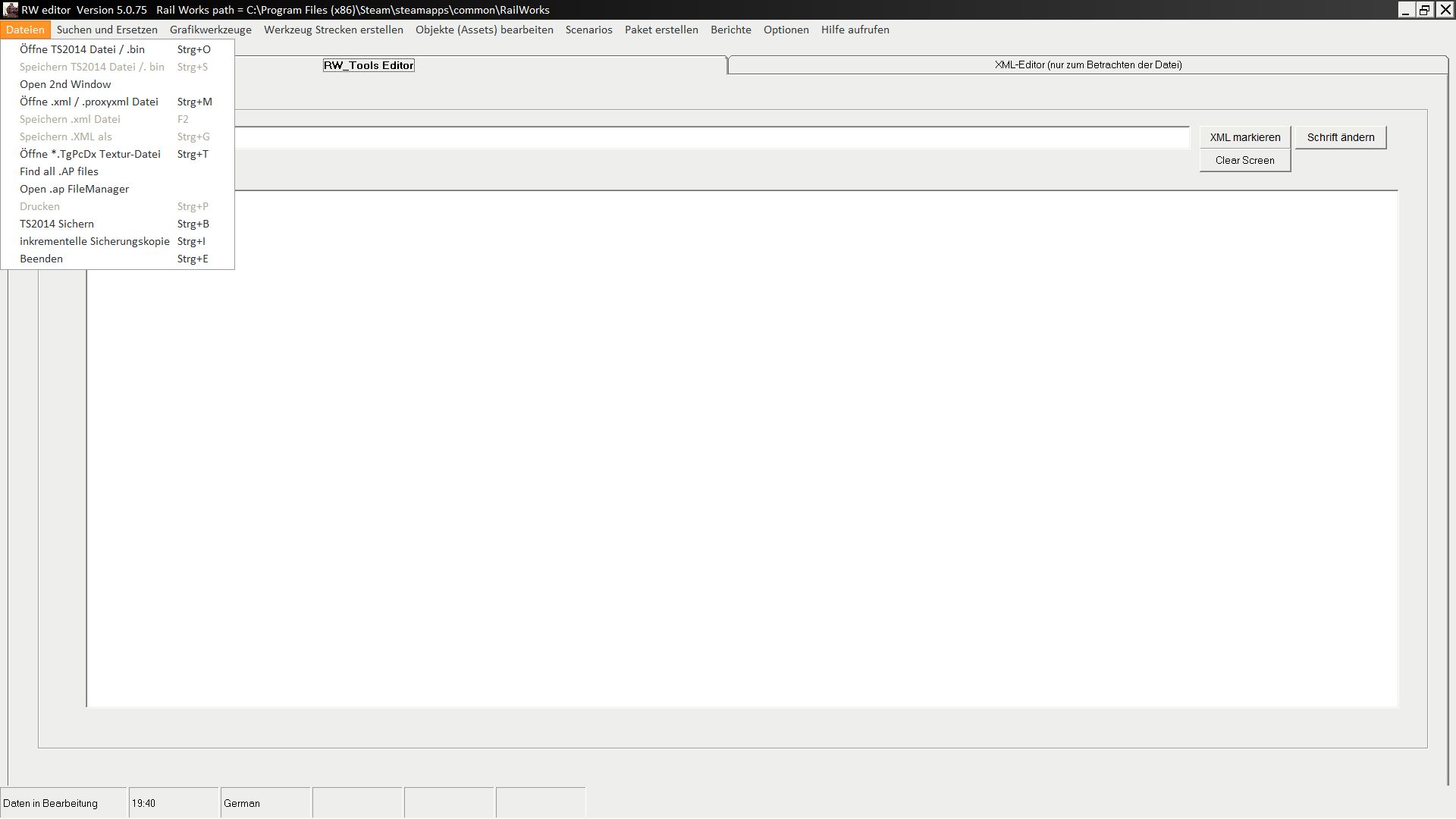Choose 'Öffne *.TgPcDx Textur-Datei' entry
Screen dimensions: 1456x819
pyautogui.click(x=90, y=154)
